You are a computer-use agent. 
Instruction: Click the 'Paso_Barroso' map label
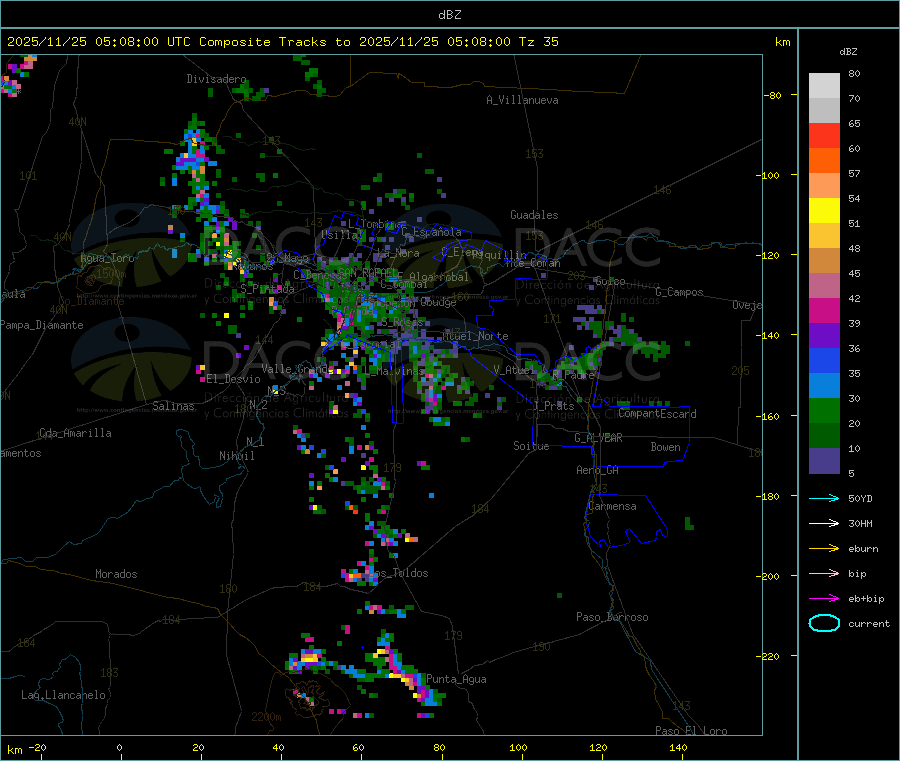[612, 617]
